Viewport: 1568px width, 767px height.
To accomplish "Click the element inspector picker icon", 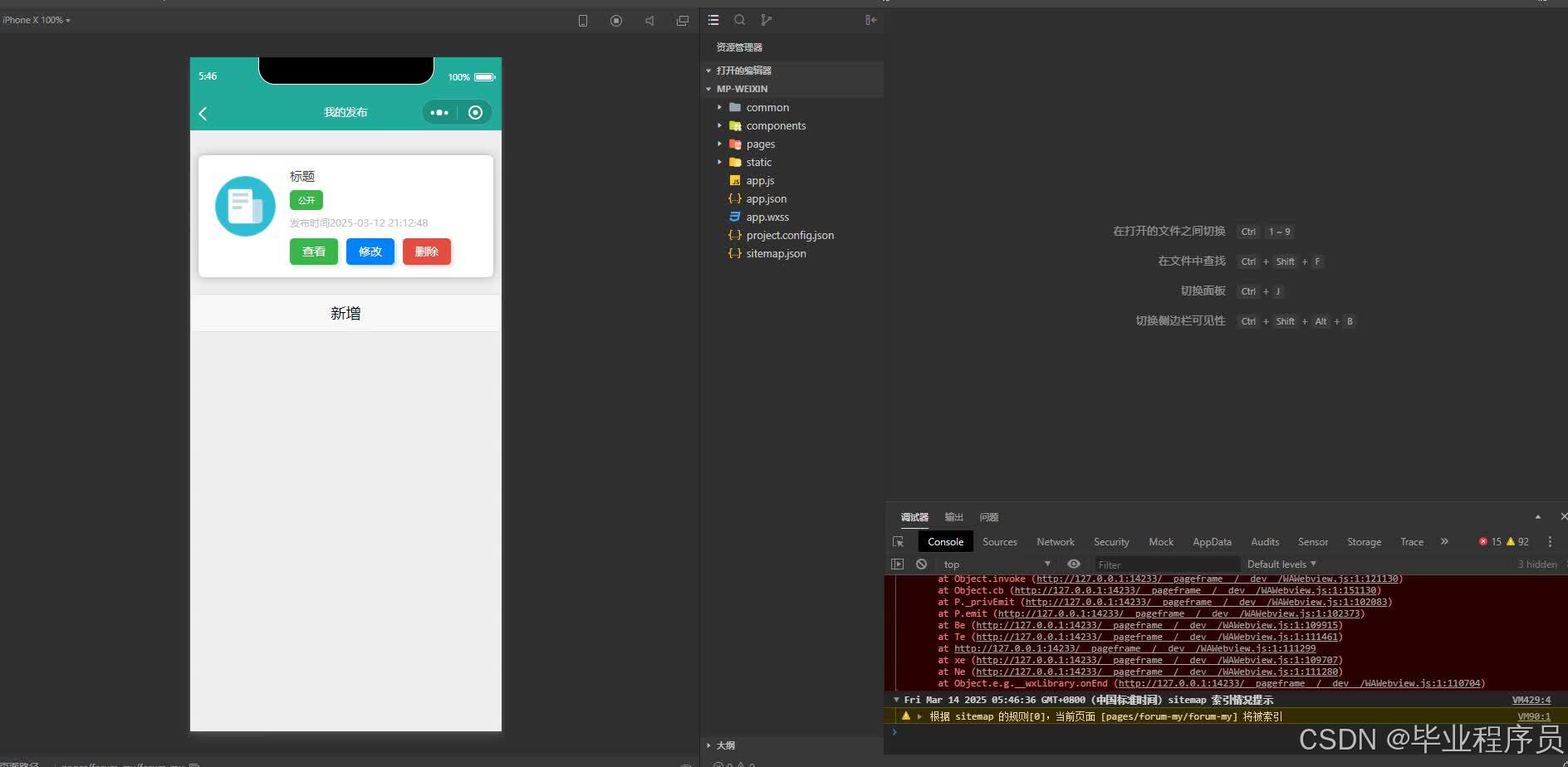I will (x=898, y=541).
